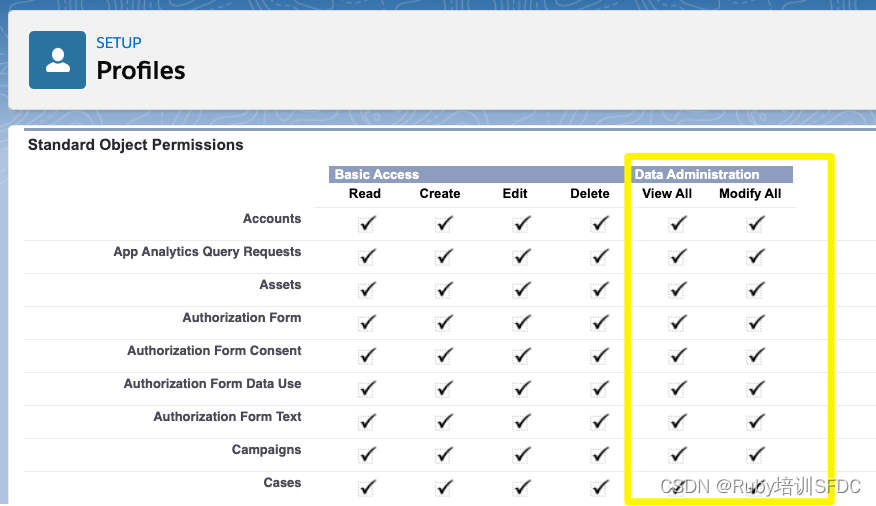
Task: Toggle Create permission for Campaigns
Action: click(444, 455)
